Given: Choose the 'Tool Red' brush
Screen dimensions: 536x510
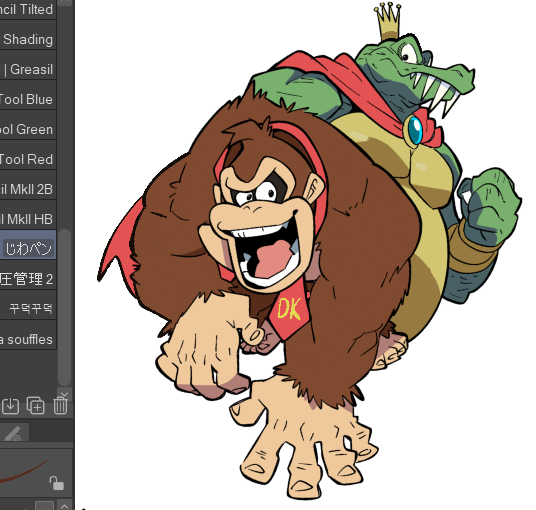Looking at the screenshot, I should point(28,155).
